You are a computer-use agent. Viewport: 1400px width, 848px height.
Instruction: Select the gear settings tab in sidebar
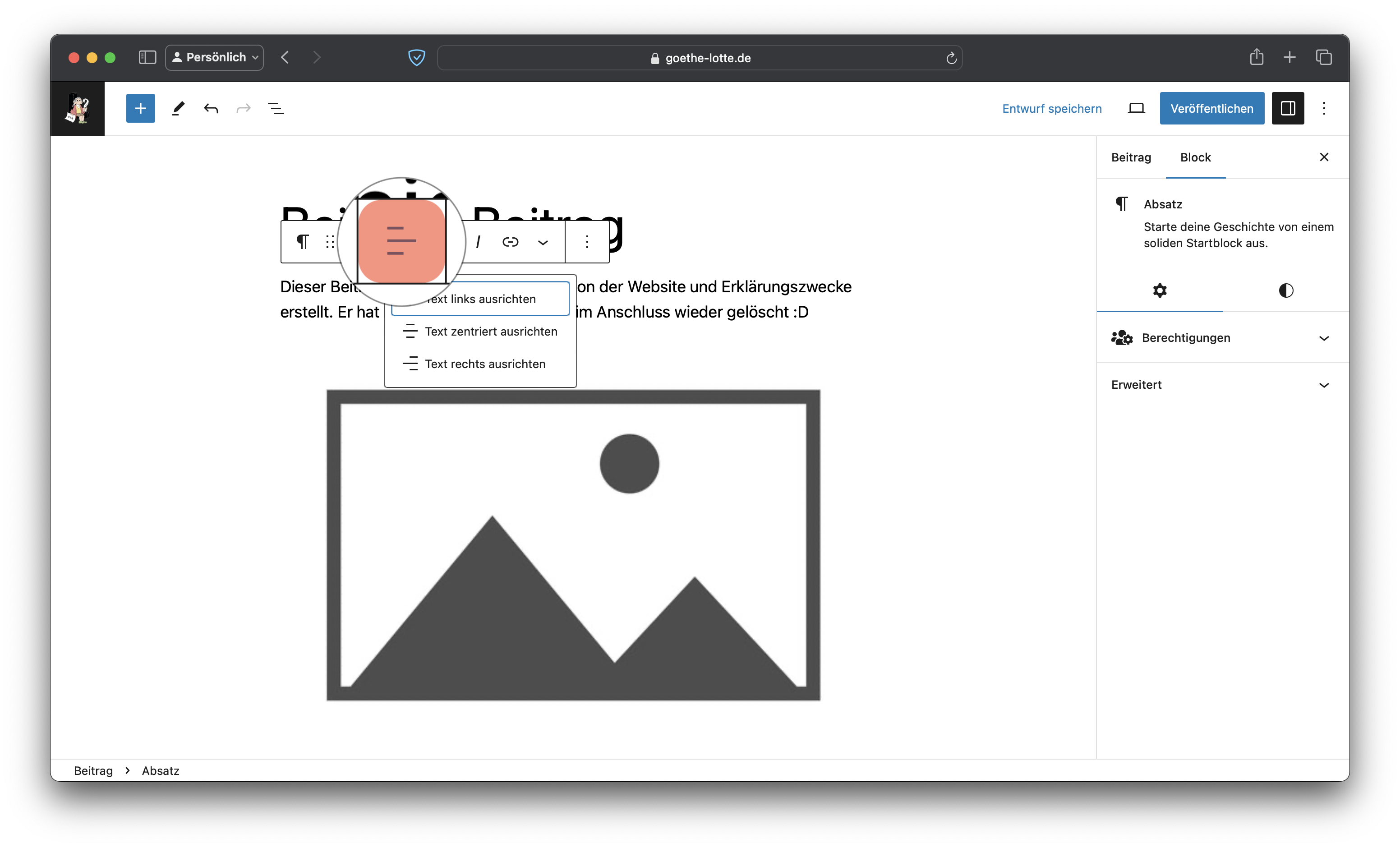click(x=1160, y=290)
